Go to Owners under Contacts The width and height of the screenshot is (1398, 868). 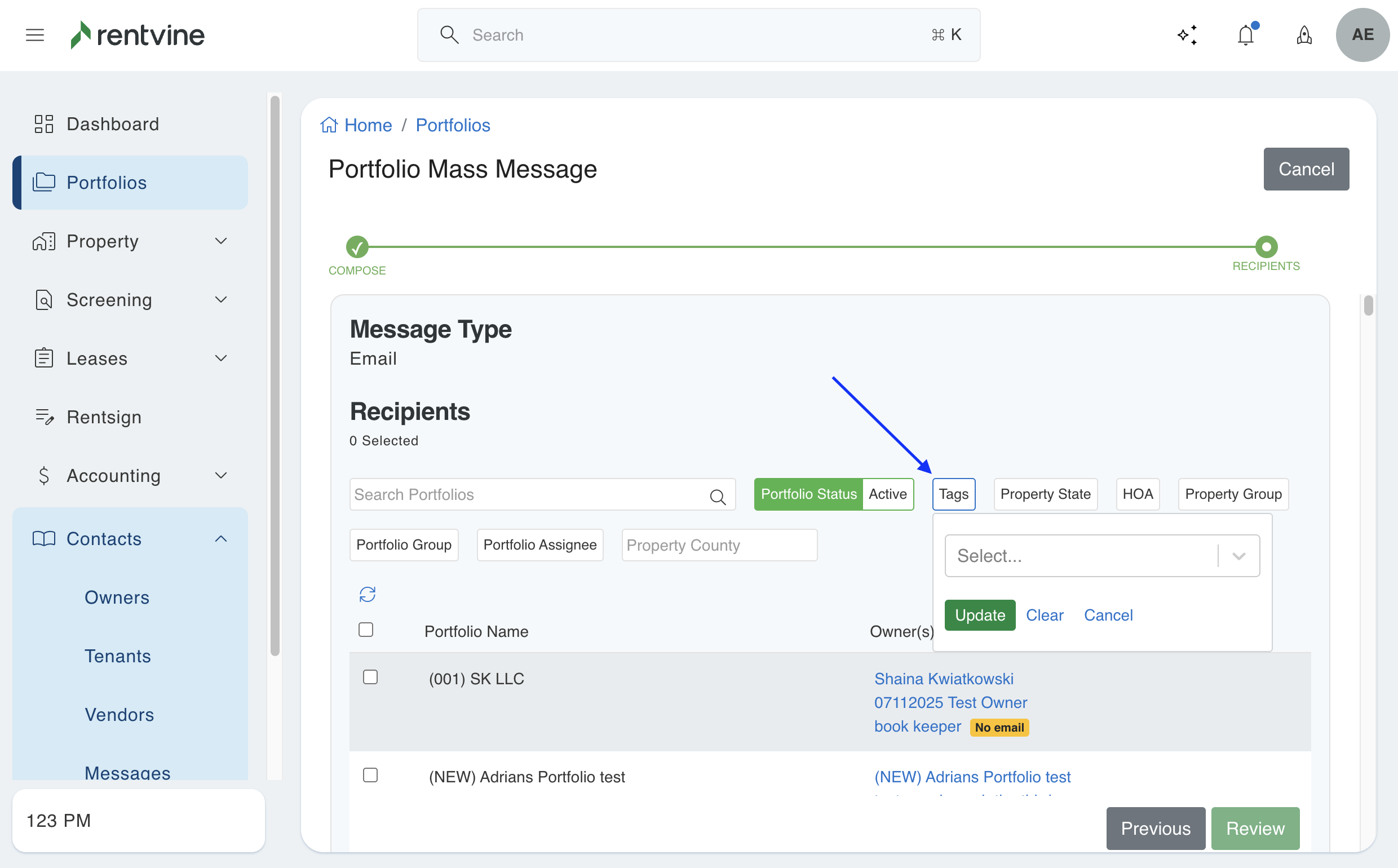coord(117,597)
